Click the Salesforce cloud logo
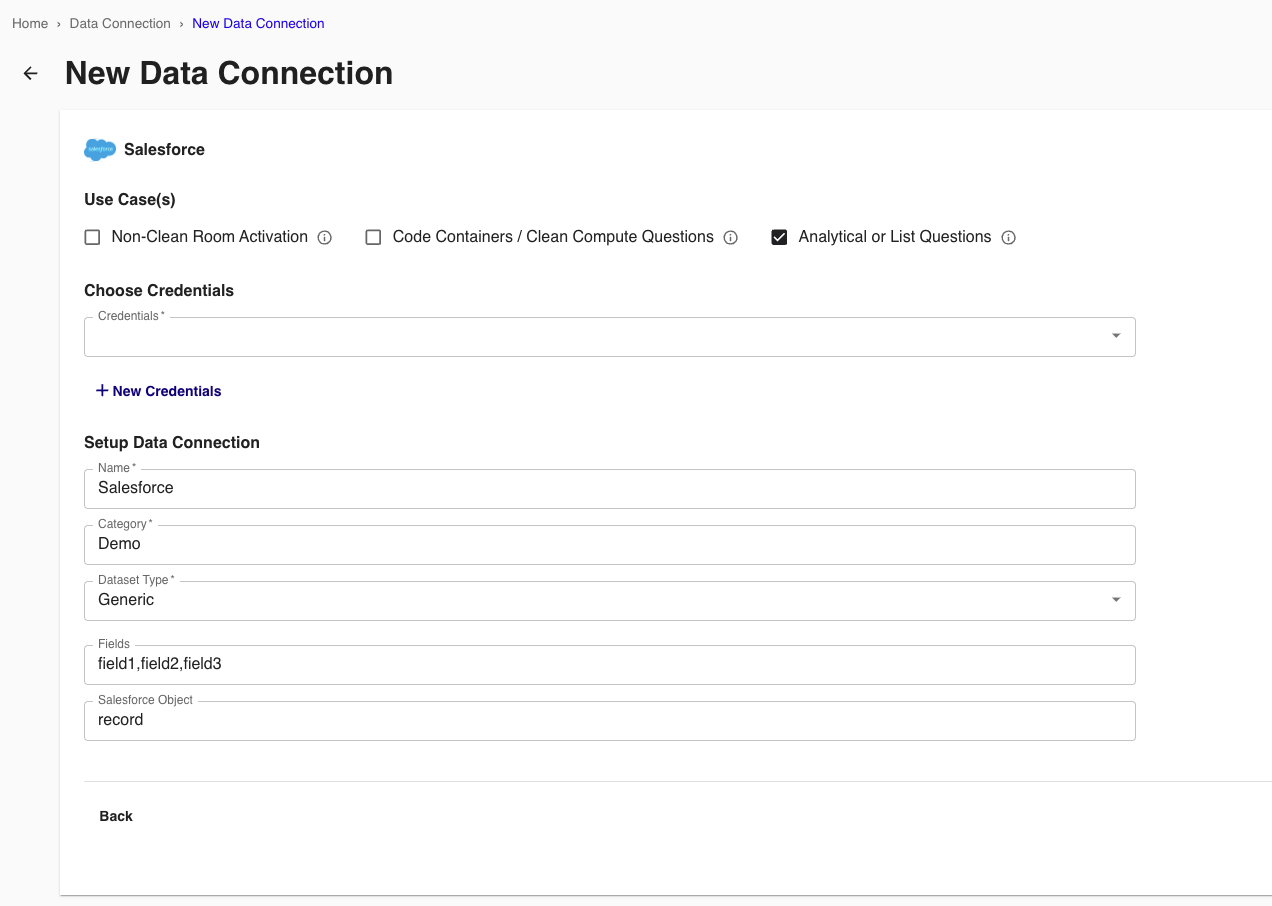This screenshot has height=906, width=1272. click(100, 150)
